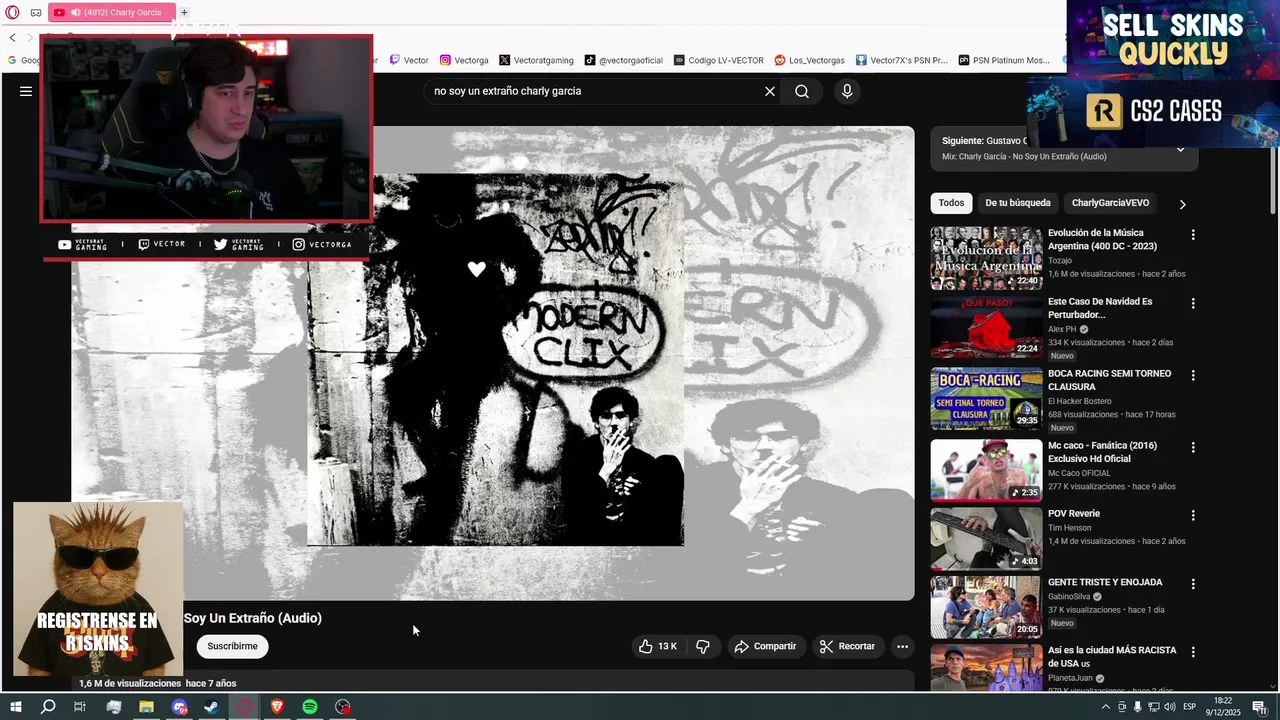Open Brave browser from the taskbar

277,707
